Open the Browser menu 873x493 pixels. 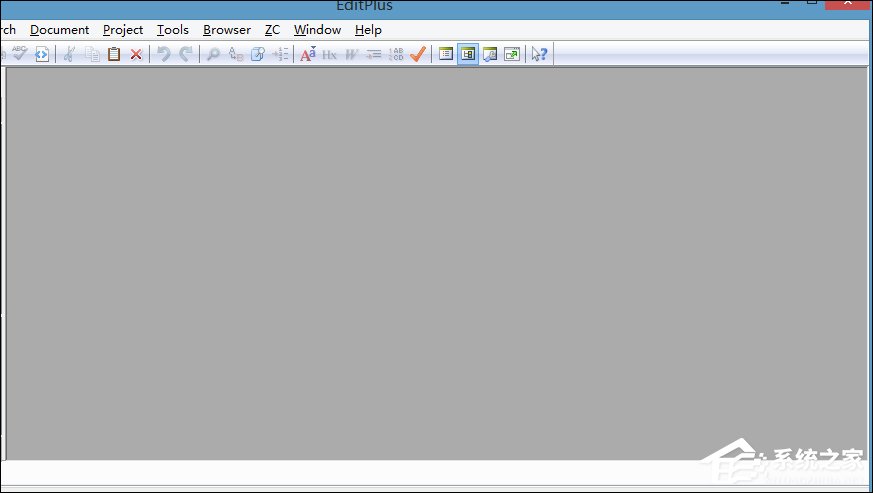227,30
